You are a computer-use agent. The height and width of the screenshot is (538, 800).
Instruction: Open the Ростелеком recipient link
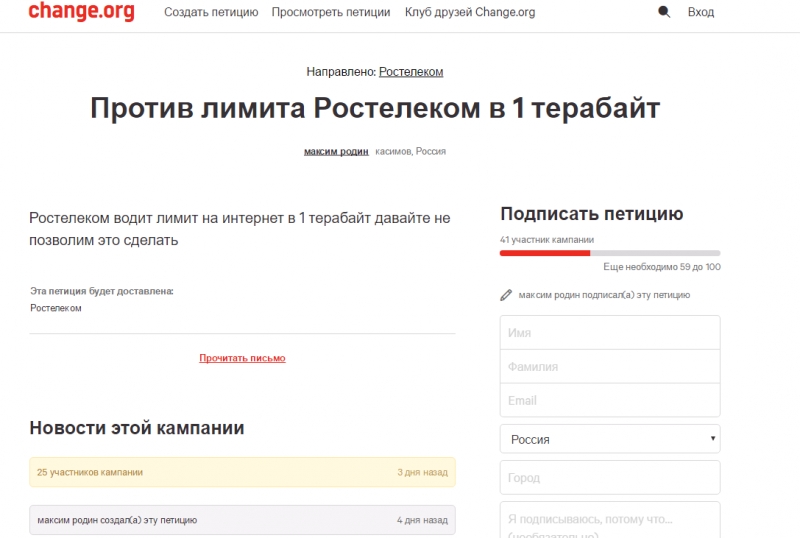pos(411,72)
